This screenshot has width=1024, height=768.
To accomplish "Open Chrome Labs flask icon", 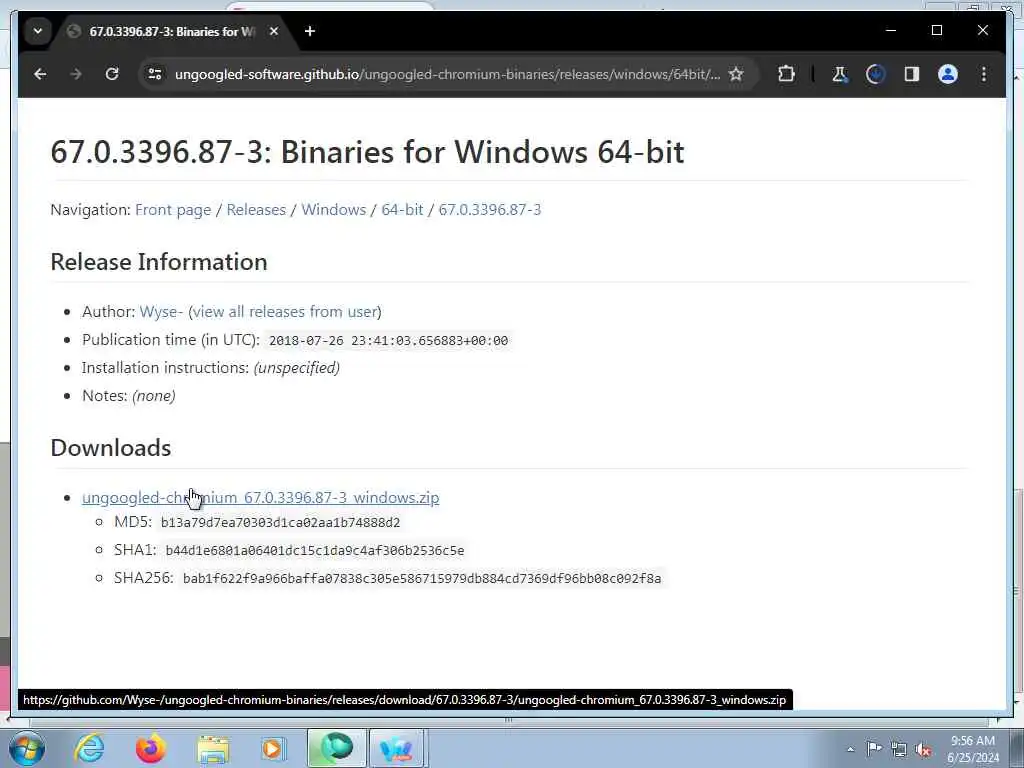I will [839, 74].
